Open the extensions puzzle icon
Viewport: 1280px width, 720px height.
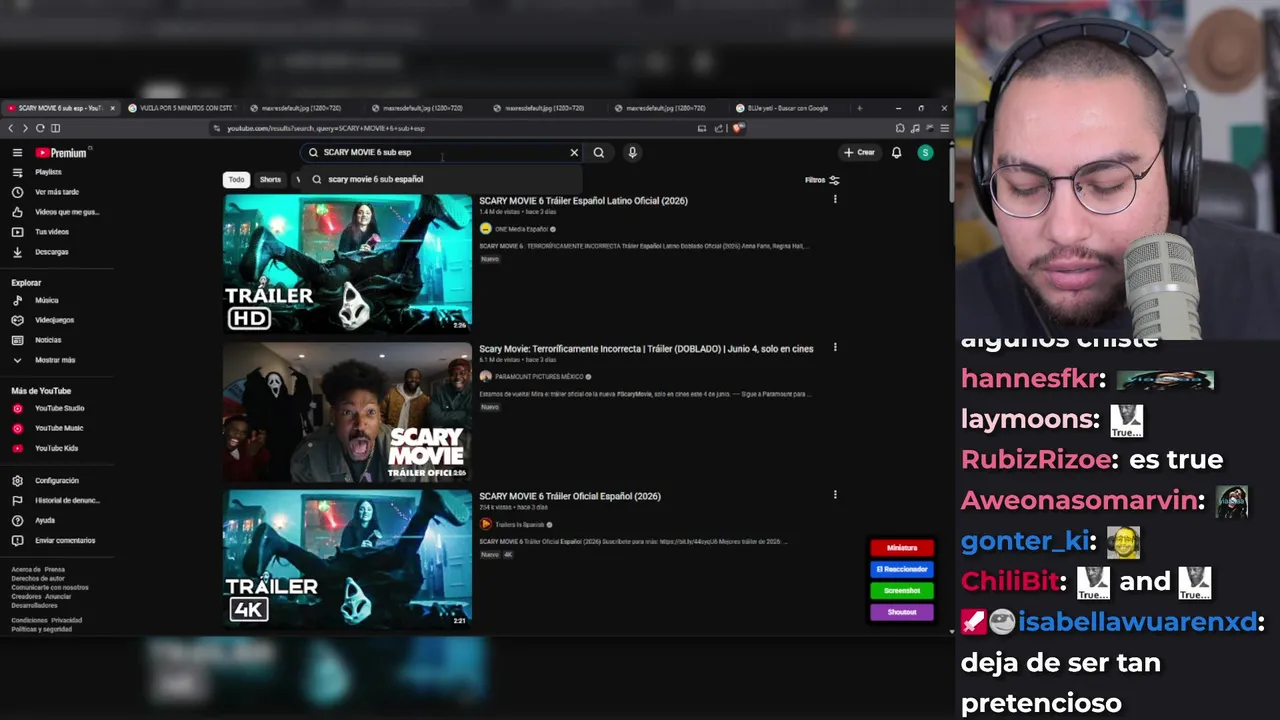(x=900, y=128)
